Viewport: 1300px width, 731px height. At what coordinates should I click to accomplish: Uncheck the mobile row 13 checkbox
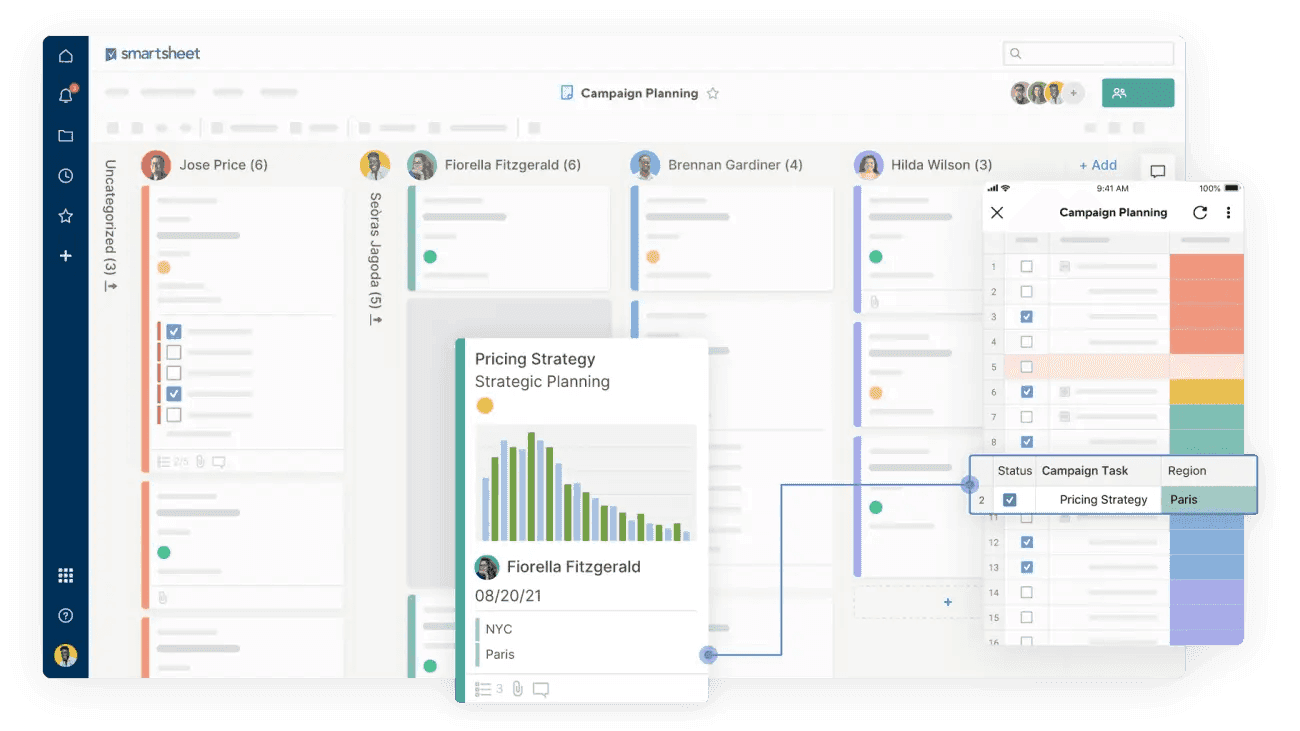(x=1026, y=568)
